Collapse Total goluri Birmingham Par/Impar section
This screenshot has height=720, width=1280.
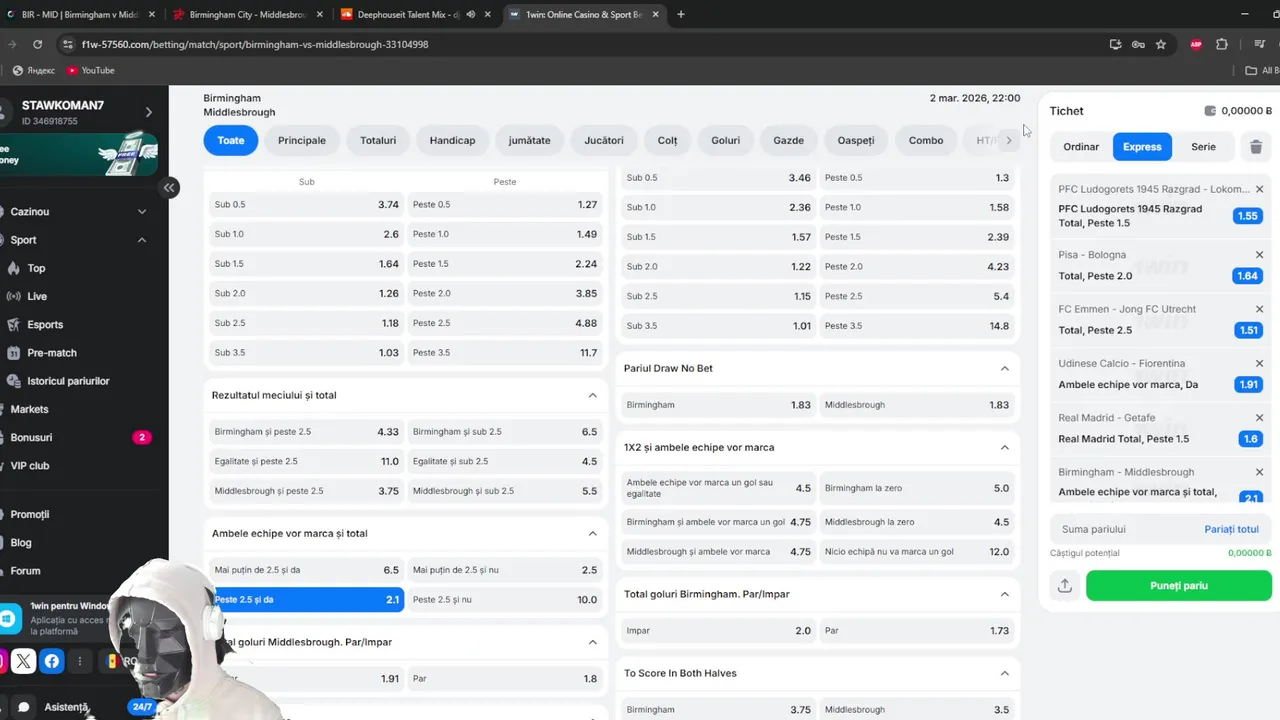(1004, 594)
